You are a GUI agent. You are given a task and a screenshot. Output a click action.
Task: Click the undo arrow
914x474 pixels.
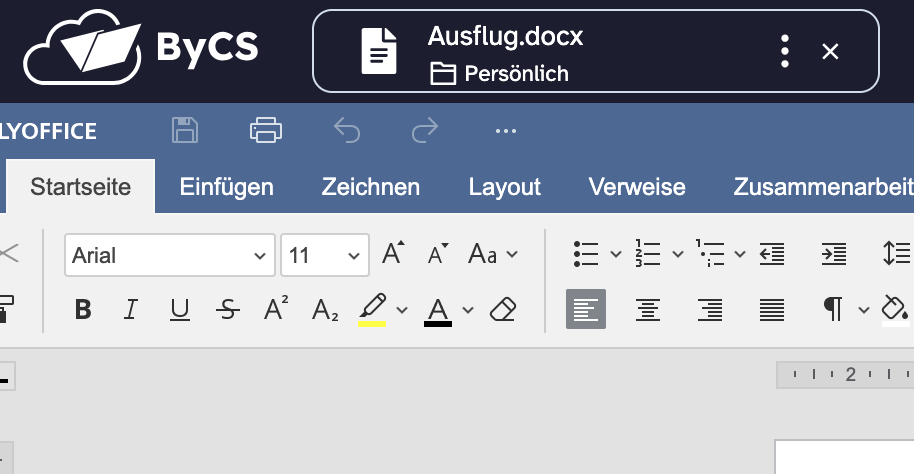coord(346,130)
